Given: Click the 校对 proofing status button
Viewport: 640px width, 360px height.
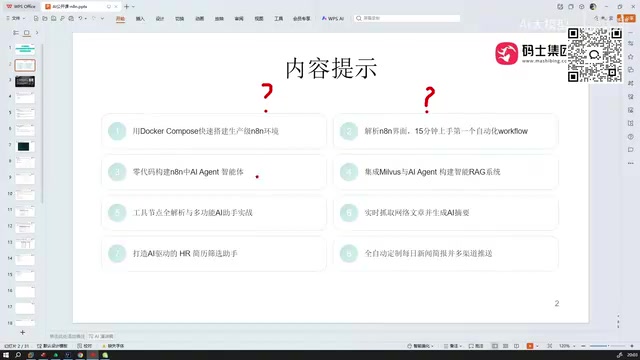Looking at the screenshot, I should tap(84, 346).
